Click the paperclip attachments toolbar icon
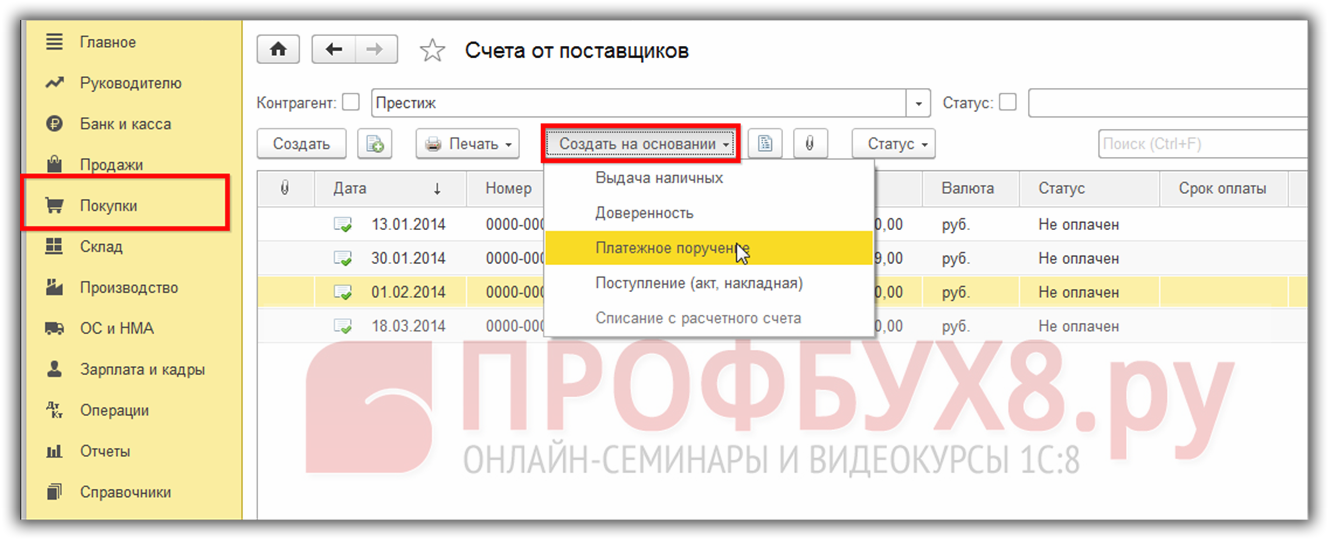This screenshot has width=1329, height=540. point(809,144)
